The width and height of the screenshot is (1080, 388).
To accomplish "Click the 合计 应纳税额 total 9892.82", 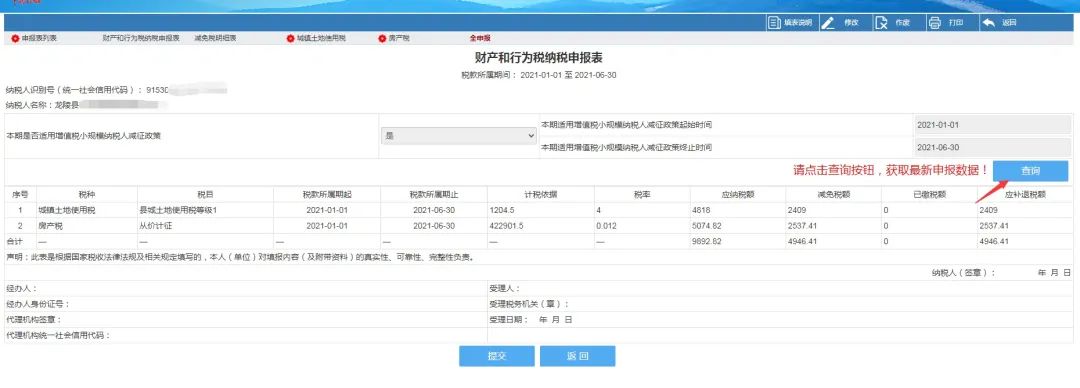I will [x=706, y=241].
